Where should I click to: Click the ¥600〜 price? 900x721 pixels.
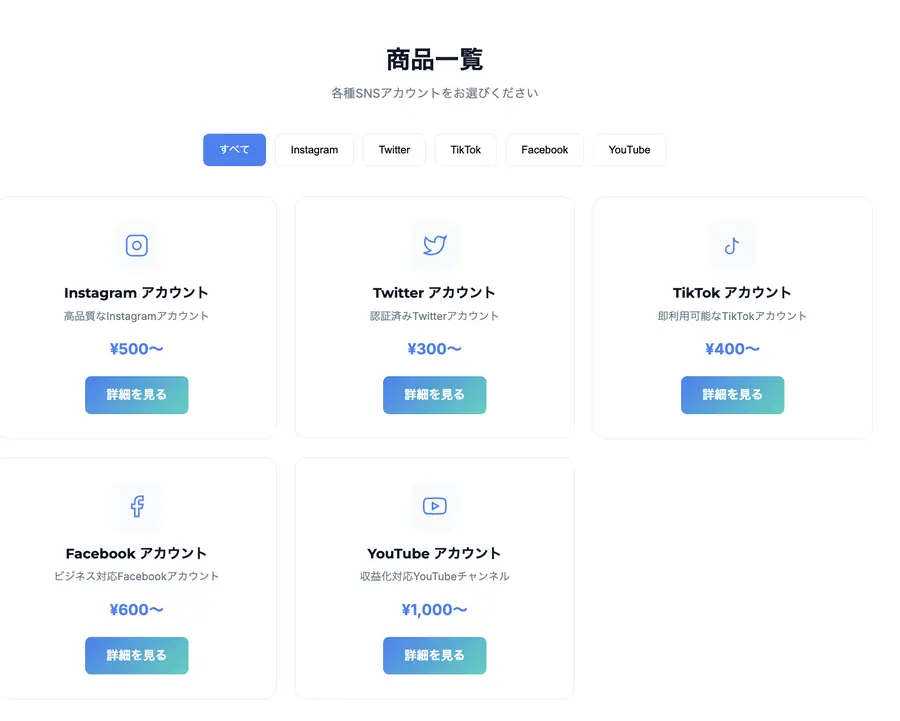pos(137,610)
